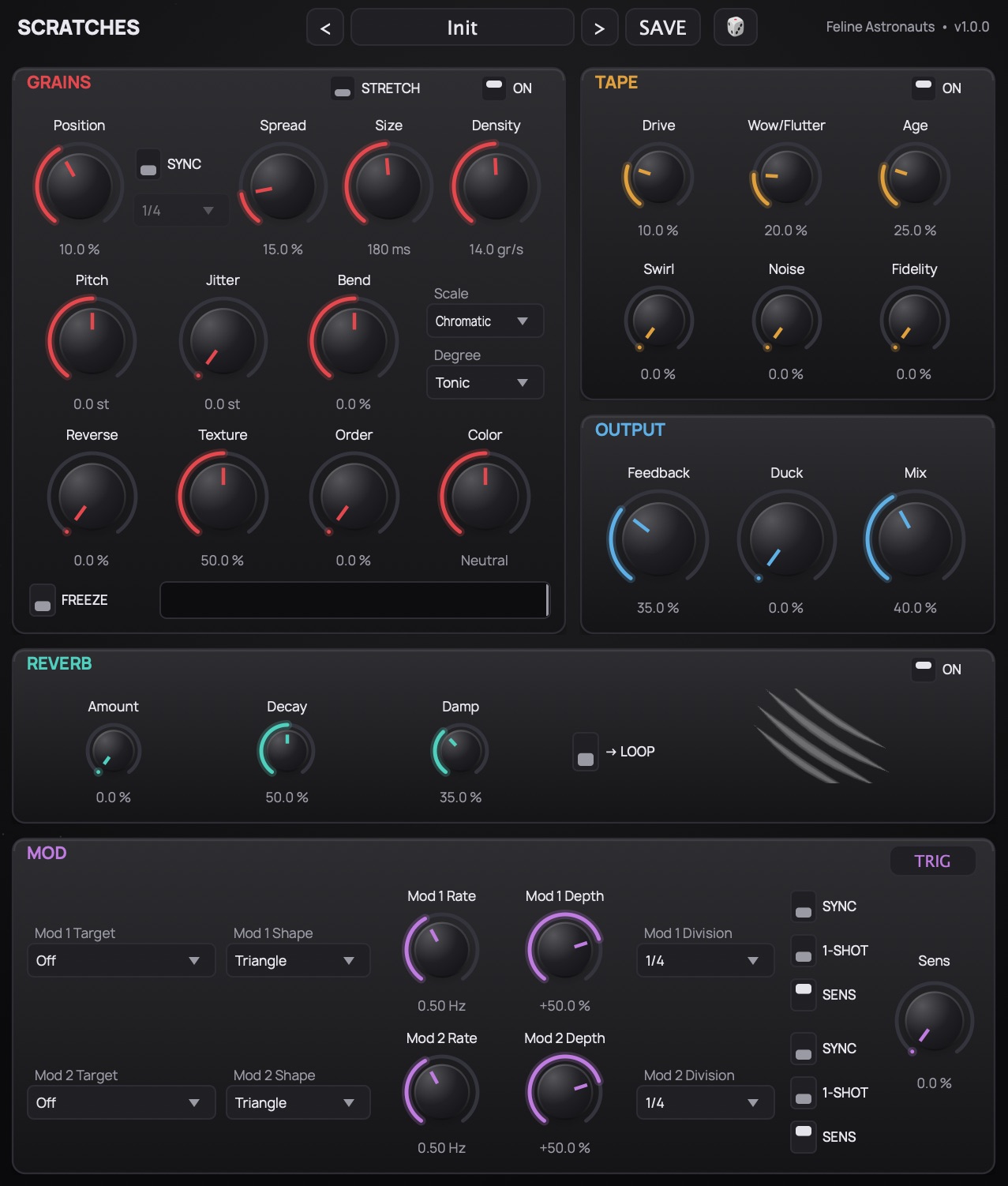Click the SAVE preset button
This screenshot has height=1186, width=1008.
(x=662, y=28)
